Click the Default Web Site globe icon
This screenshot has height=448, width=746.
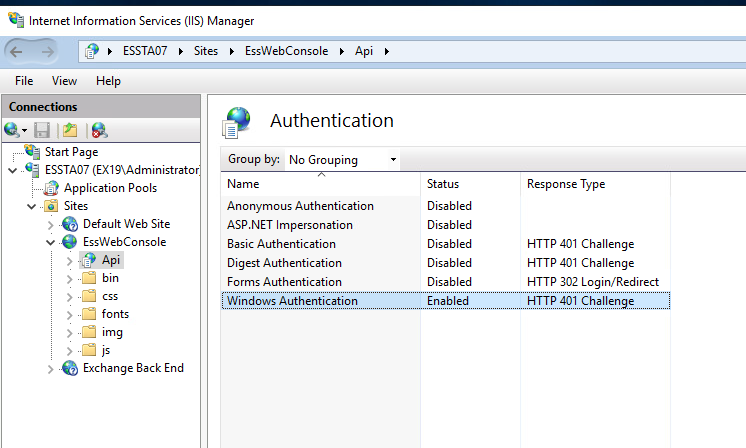click(70, 224)
